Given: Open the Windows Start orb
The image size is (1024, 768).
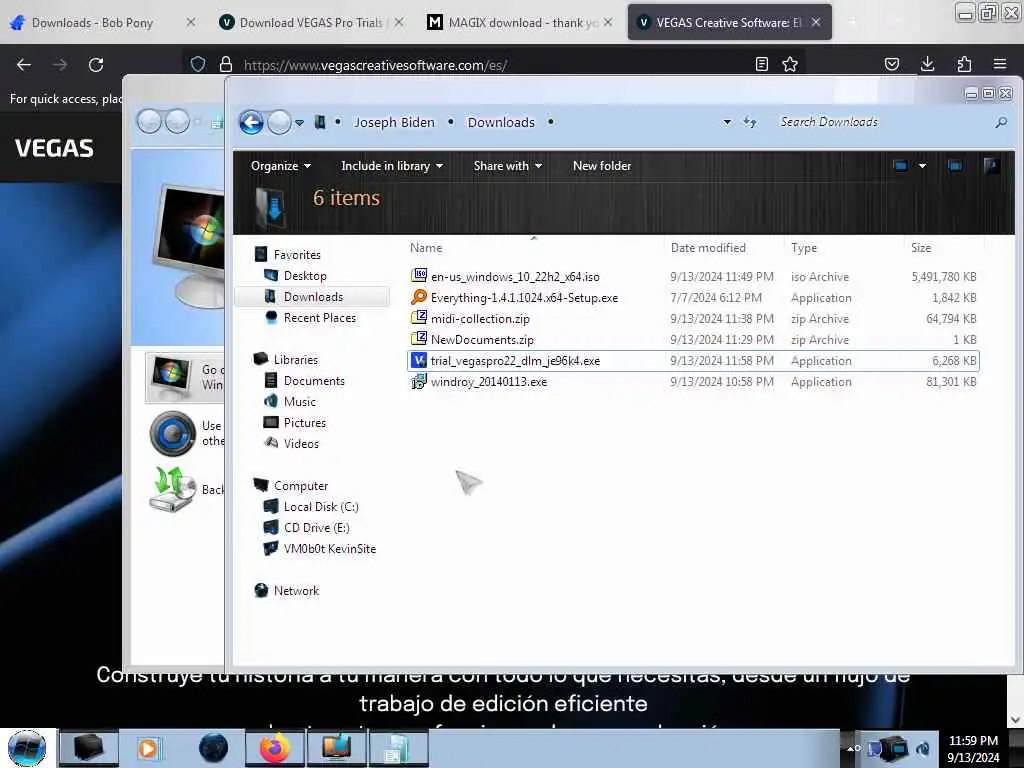Looking at the screenshot, I should (x=27, y=748).
